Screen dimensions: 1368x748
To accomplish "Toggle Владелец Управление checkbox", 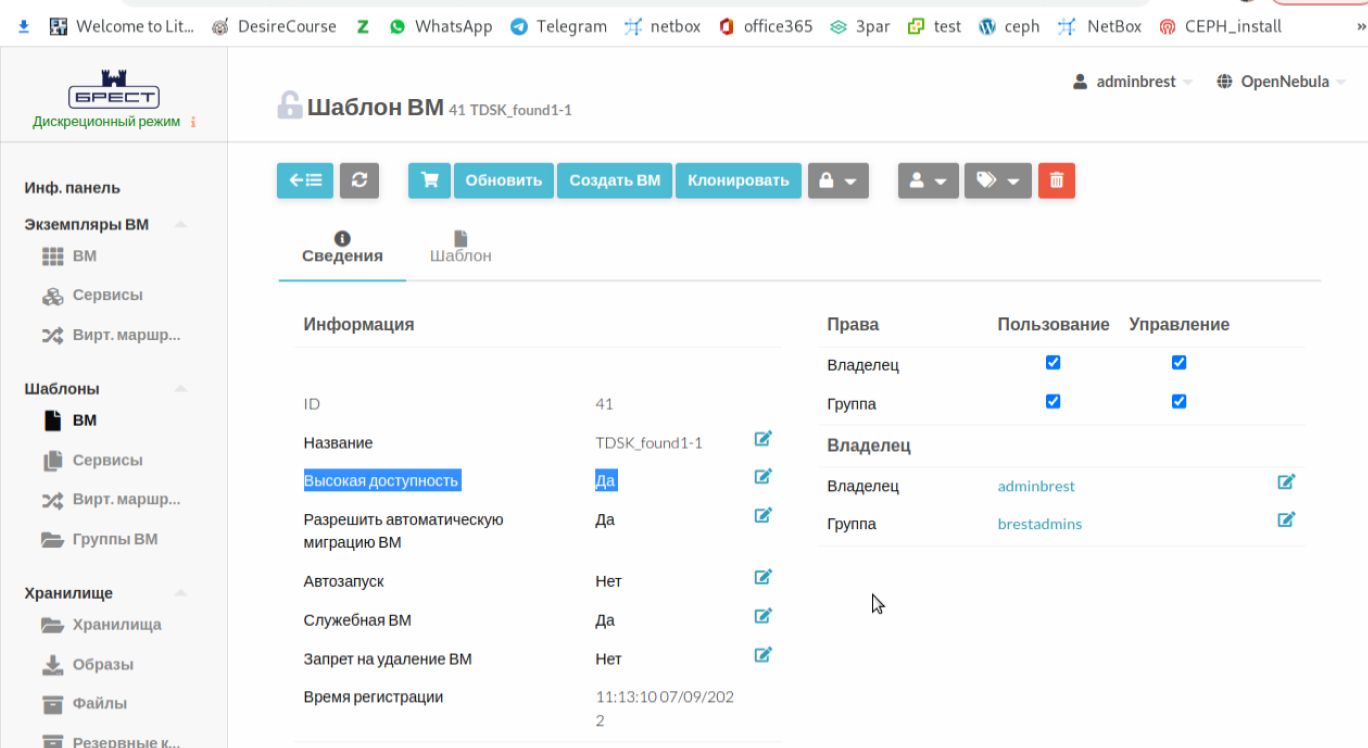I will pyautogui.click(x=1178, y=363).
